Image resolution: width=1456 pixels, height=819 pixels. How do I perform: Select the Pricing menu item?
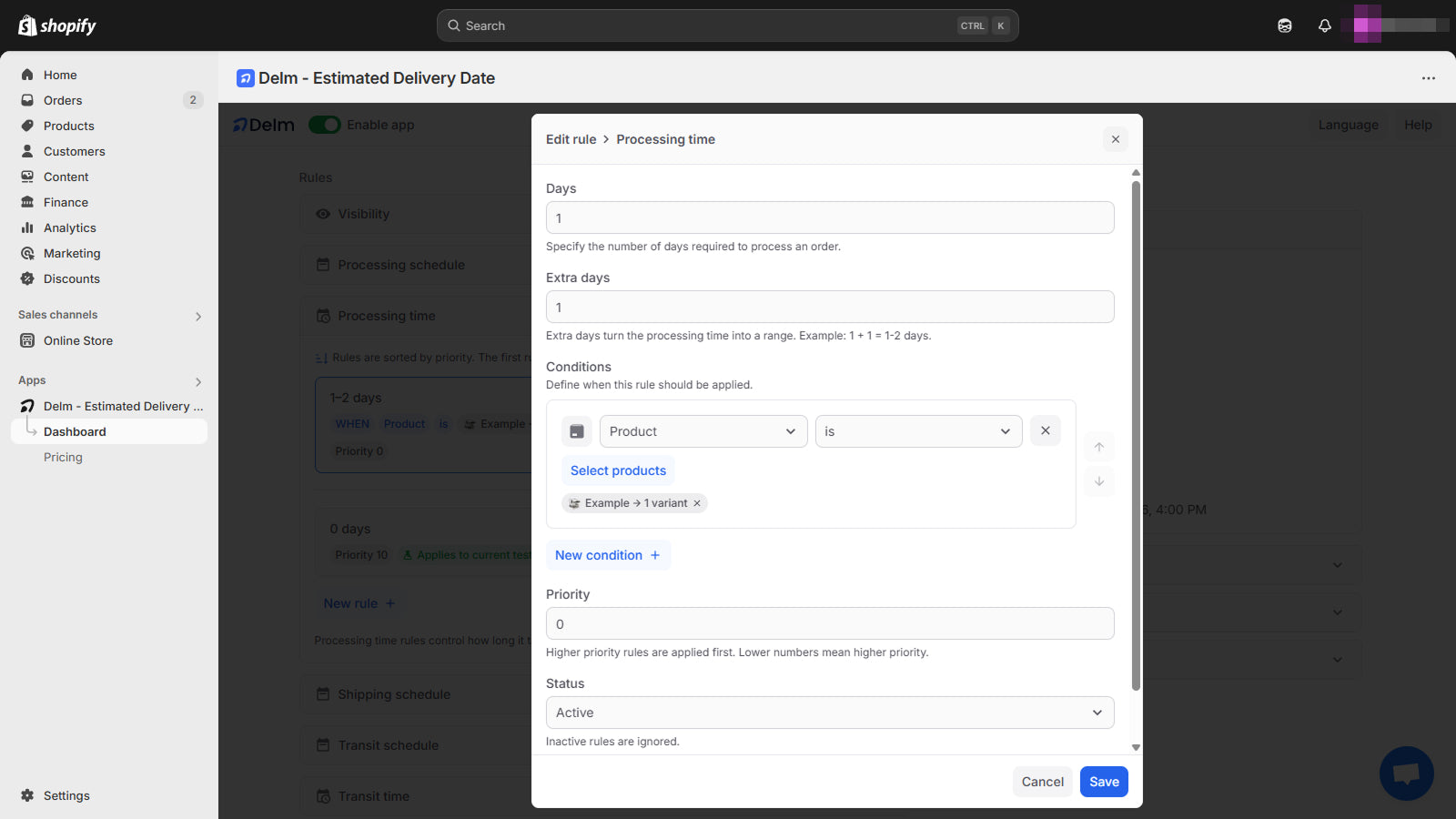[x=63, y=457]
